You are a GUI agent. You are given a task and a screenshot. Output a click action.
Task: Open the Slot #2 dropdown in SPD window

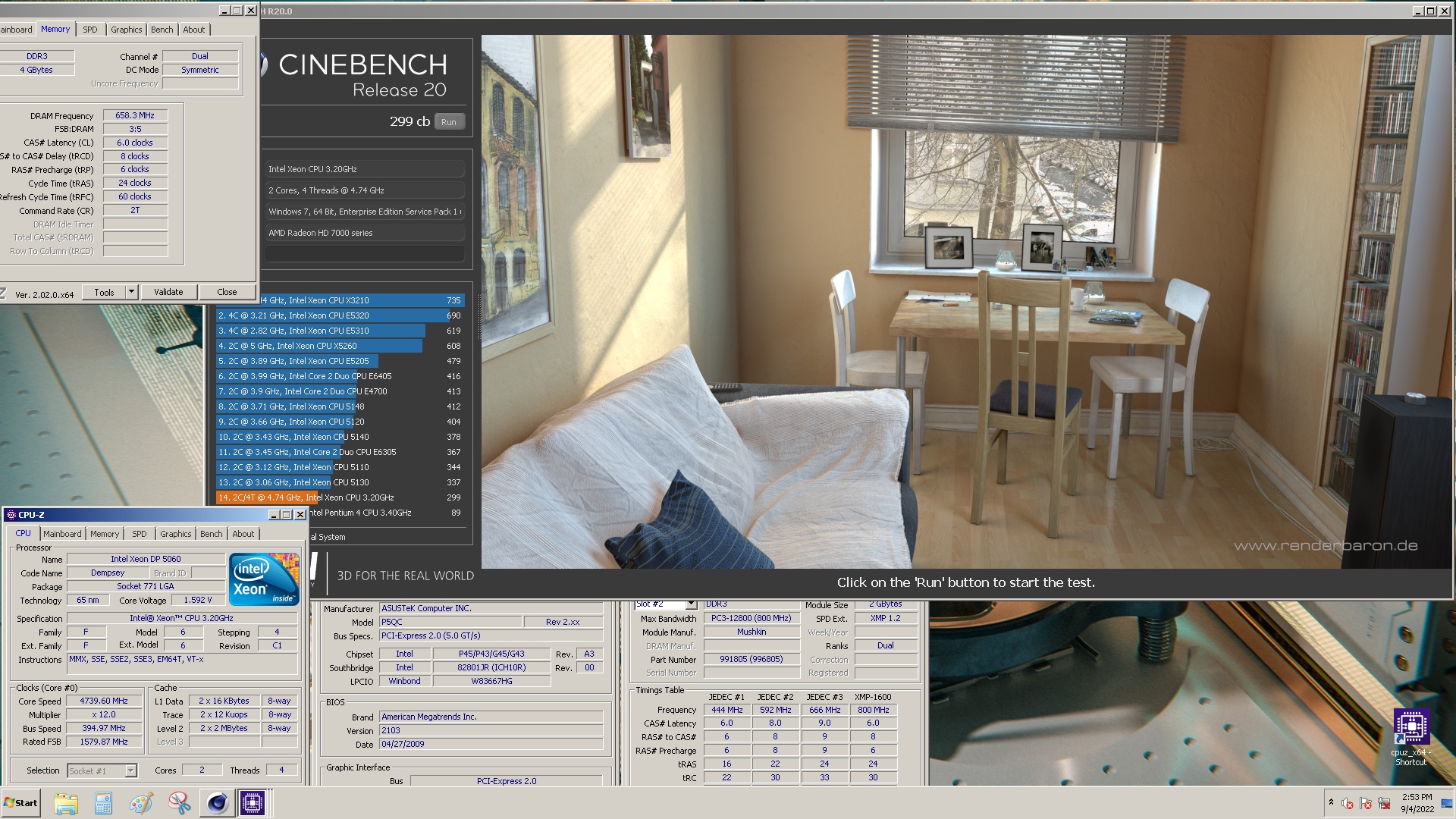pos(691,604)
